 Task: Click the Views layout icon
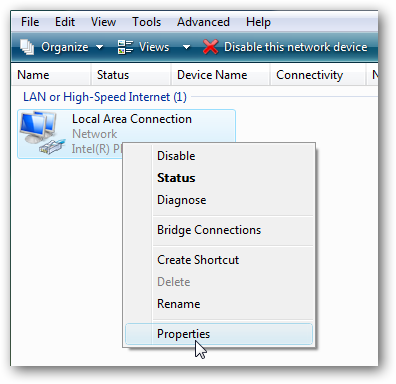pyautogui.click(x=125, y=47)
